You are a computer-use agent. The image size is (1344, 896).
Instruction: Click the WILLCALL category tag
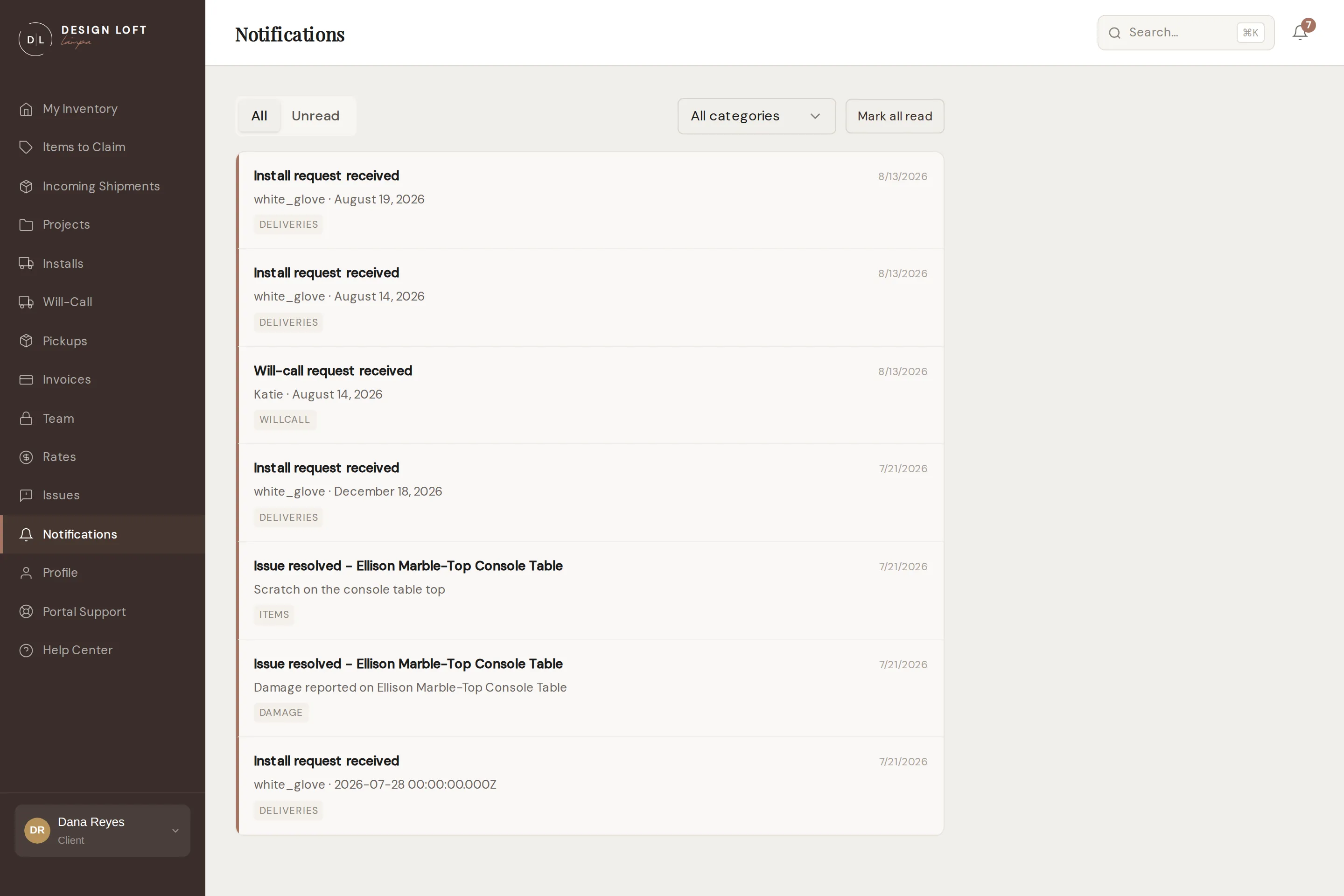[x=285, y=420]
